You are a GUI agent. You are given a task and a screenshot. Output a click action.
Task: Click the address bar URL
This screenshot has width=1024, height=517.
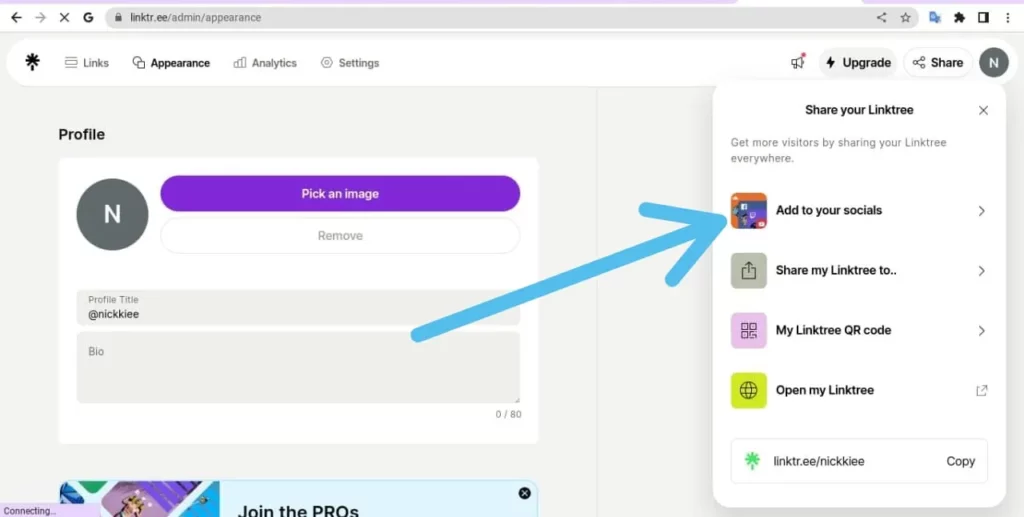click(195, 18)
